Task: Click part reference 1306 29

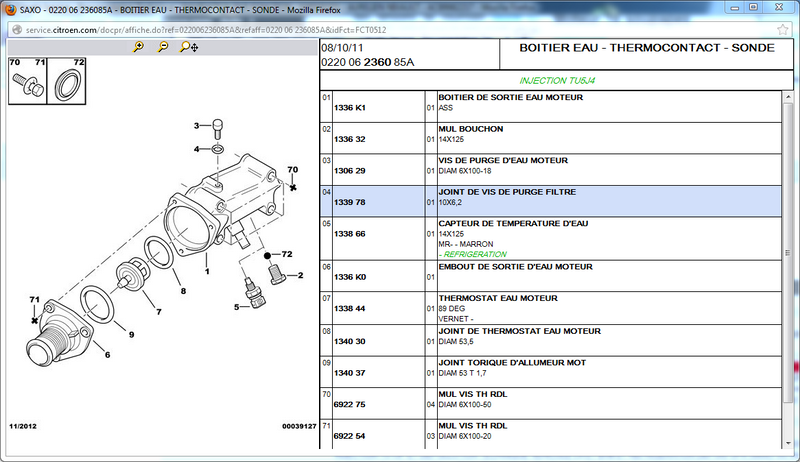Action: click(x=349, y=171)
